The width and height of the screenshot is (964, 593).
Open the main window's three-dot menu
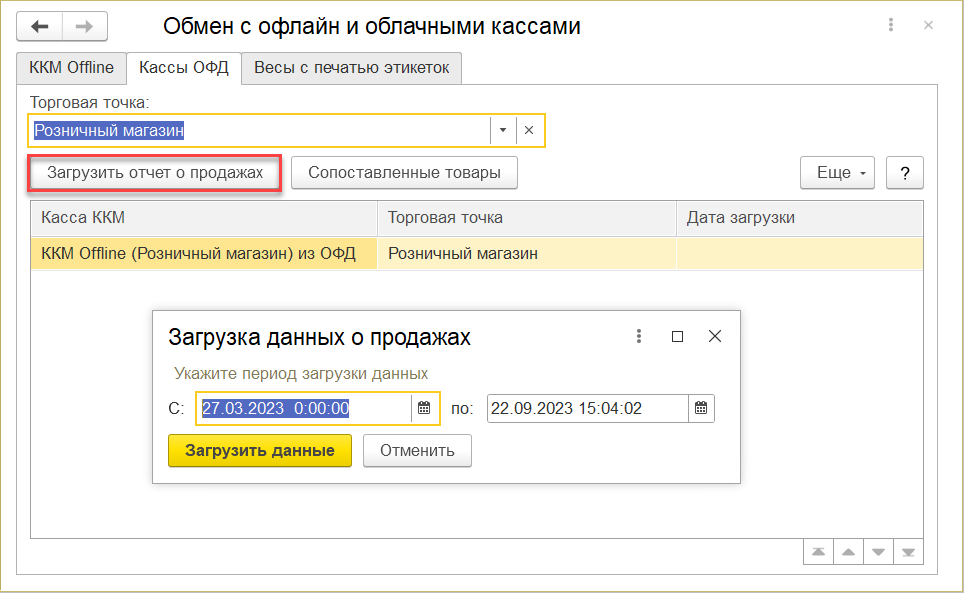pos(890,26)
